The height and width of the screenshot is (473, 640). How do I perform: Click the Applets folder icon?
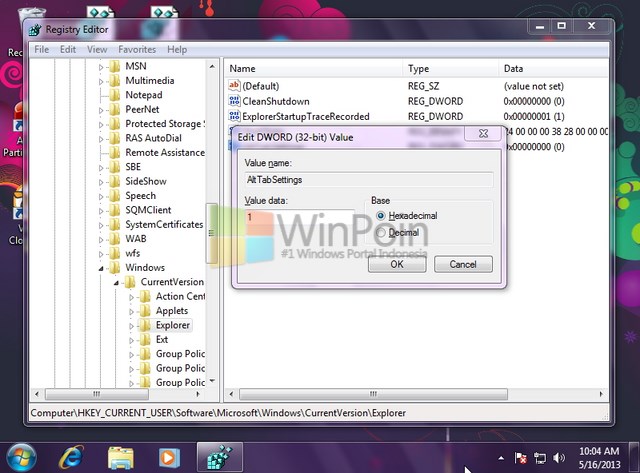pyautogui.click(x=145, y=311)
